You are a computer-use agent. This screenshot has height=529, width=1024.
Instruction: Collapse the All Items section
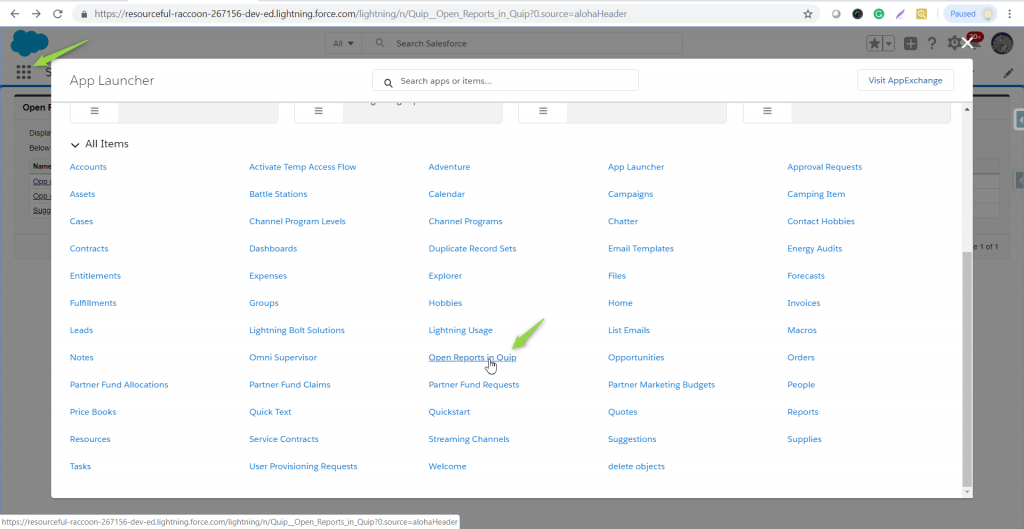[75, 144]
